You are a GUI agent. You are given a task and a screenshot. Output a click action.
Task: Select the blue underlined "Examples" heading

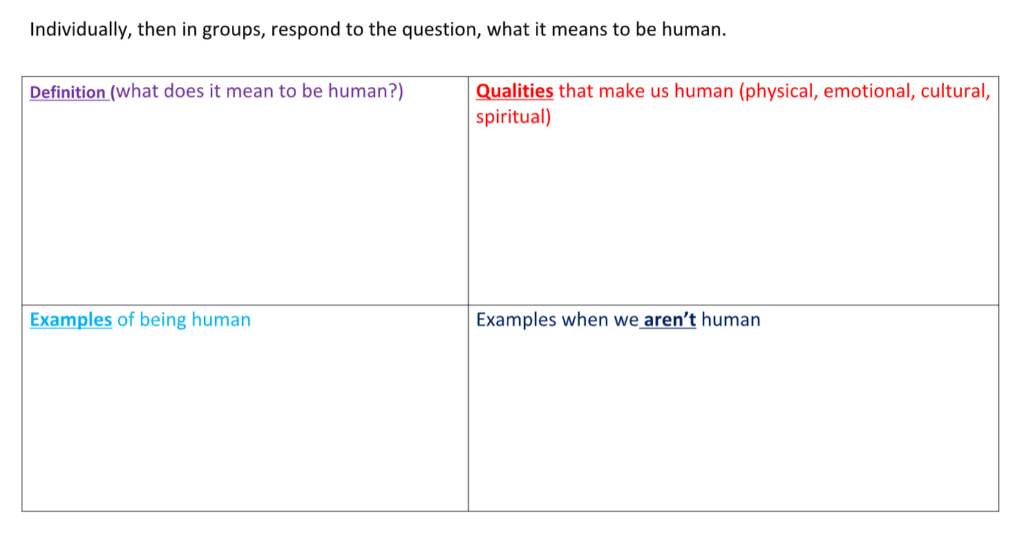(x=71, y=320)
